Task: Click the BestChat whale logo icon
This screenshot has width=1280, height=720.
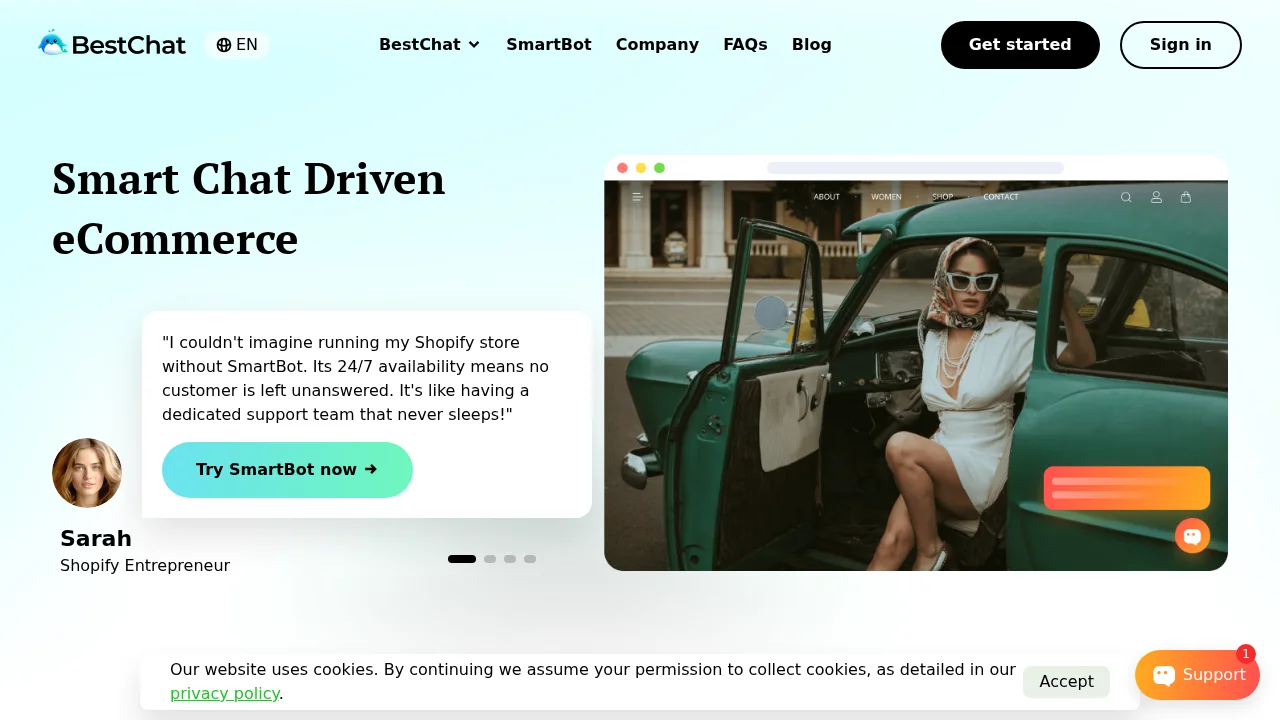Action: tap(52, 43)
